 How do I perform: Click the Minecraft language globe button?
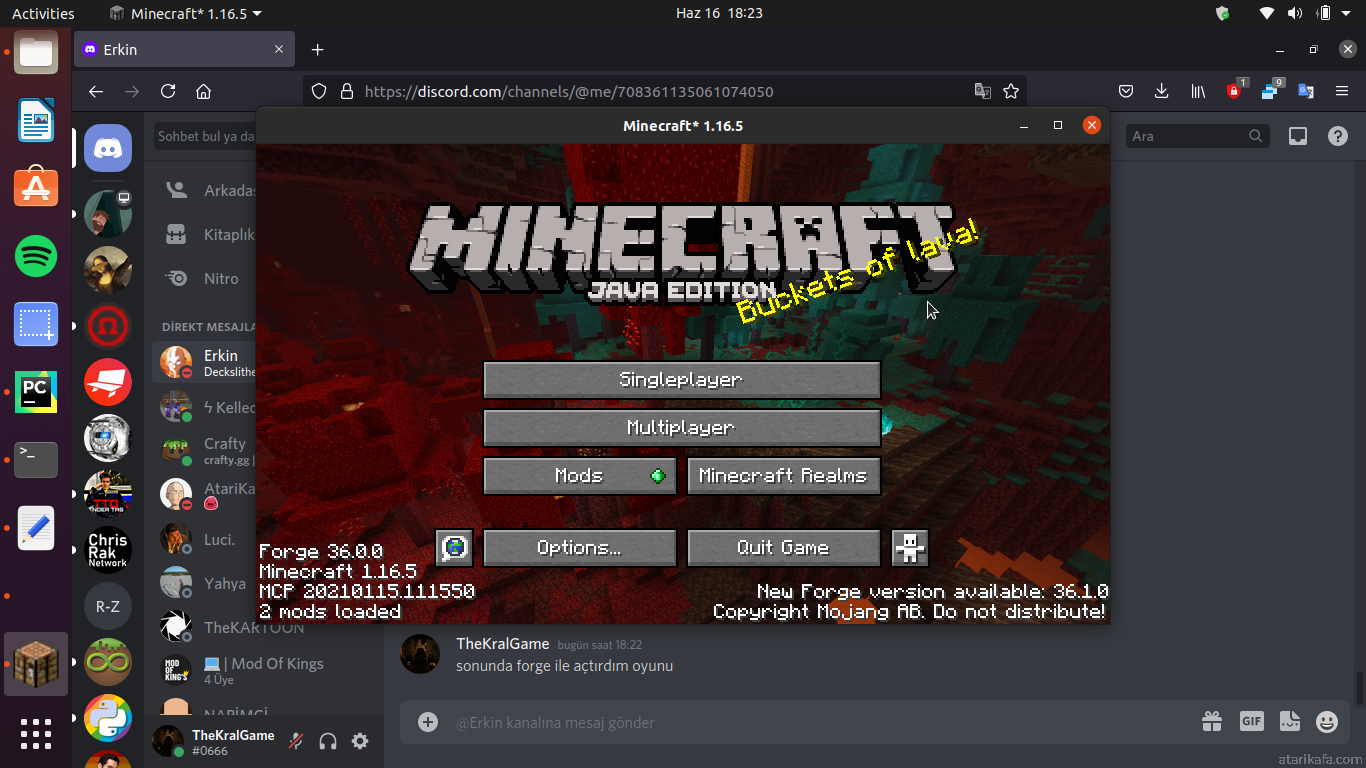point(454,548)
